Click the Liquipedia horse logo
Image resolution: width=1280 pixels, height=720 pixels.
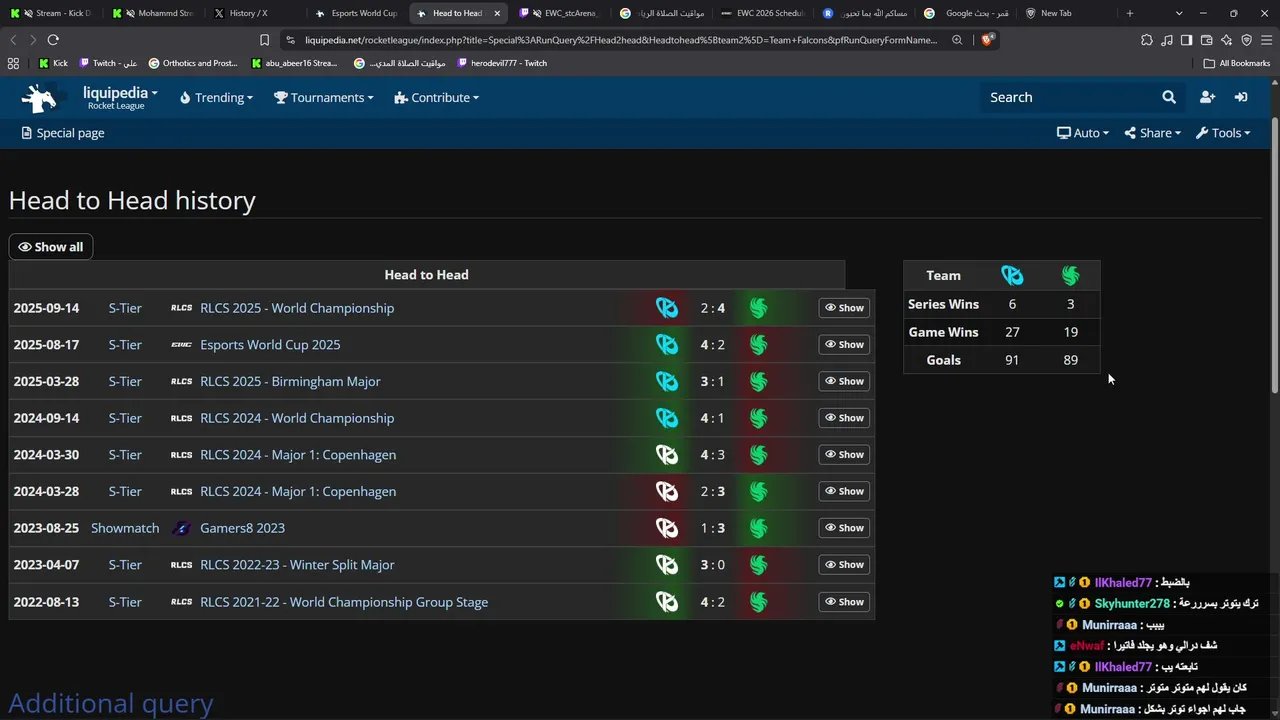click(x=40, y=98)
